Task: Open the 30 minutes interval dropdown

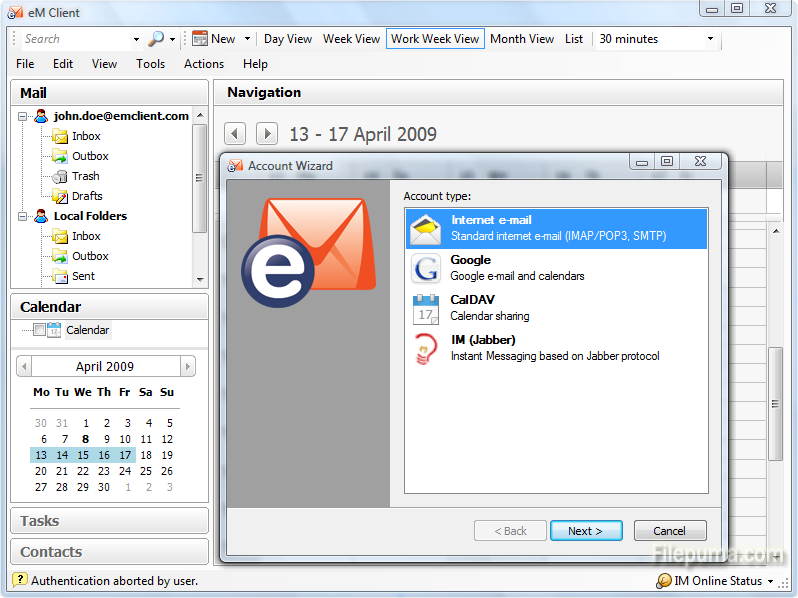Action: [x=710, y=39]
